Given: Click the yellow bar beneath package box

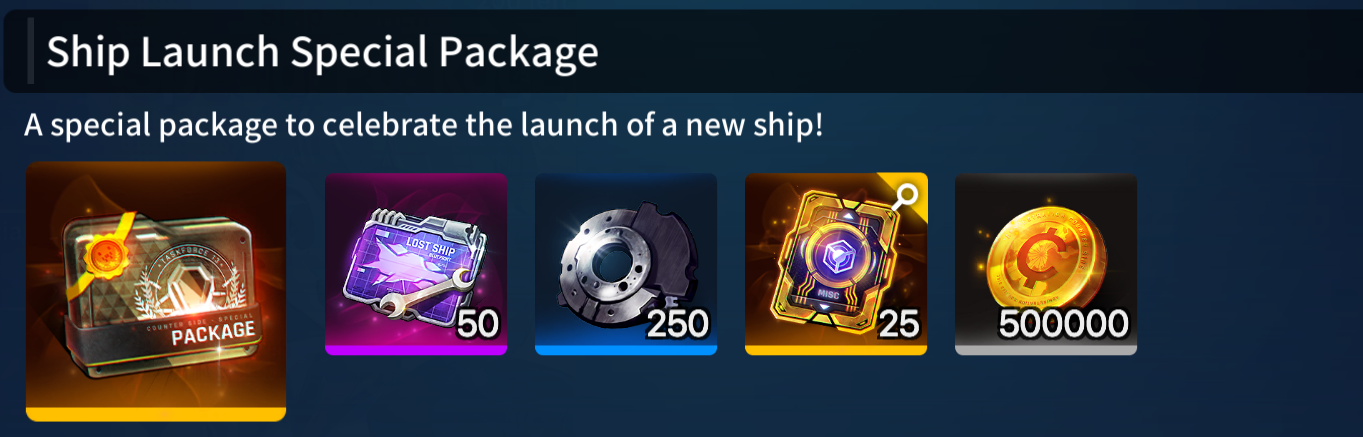Looking at the screenshot, I should pyautogui.click(x=156, y=414).
